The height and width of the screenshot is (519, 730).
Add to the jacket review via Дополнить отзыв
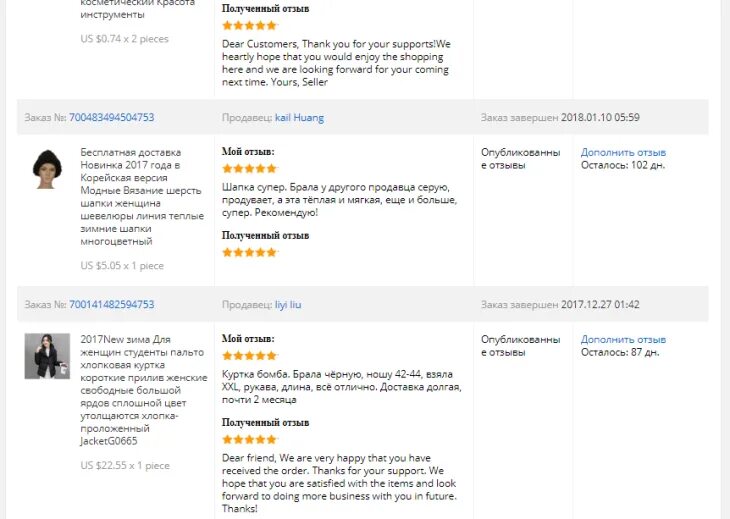(623, 339)
